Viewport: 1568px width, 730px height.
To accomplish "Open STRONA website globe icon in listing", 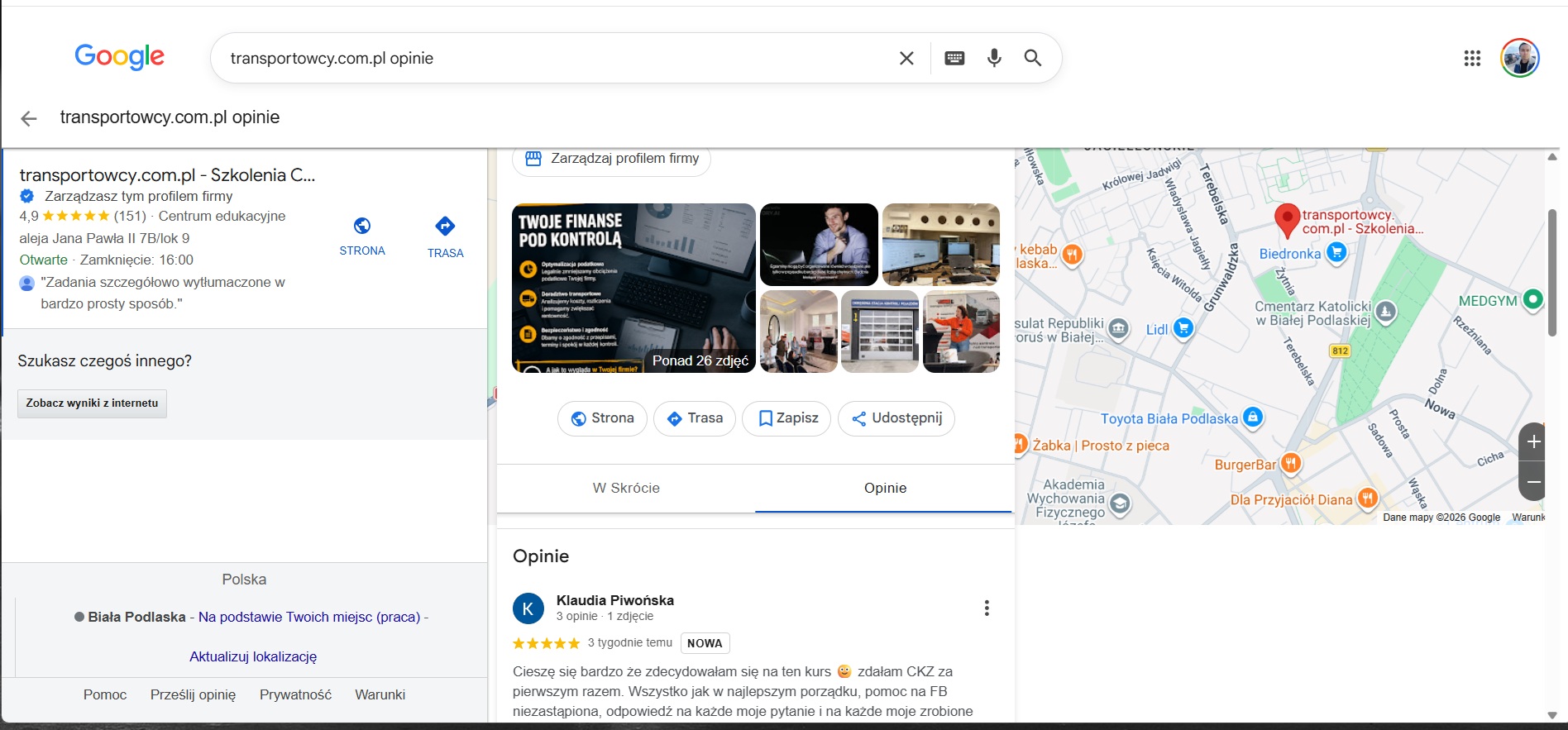I will pos(362,226).
